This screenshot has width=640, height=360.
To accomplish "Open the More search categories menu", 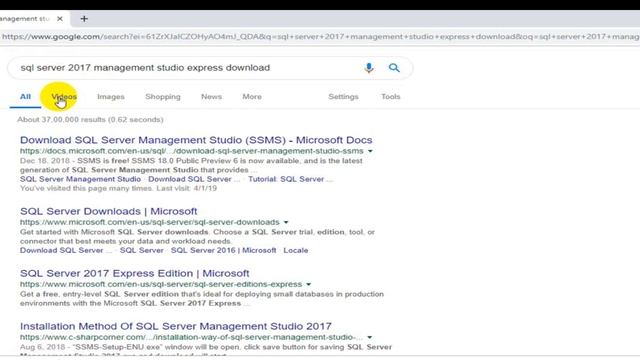I will click(252, 97).
